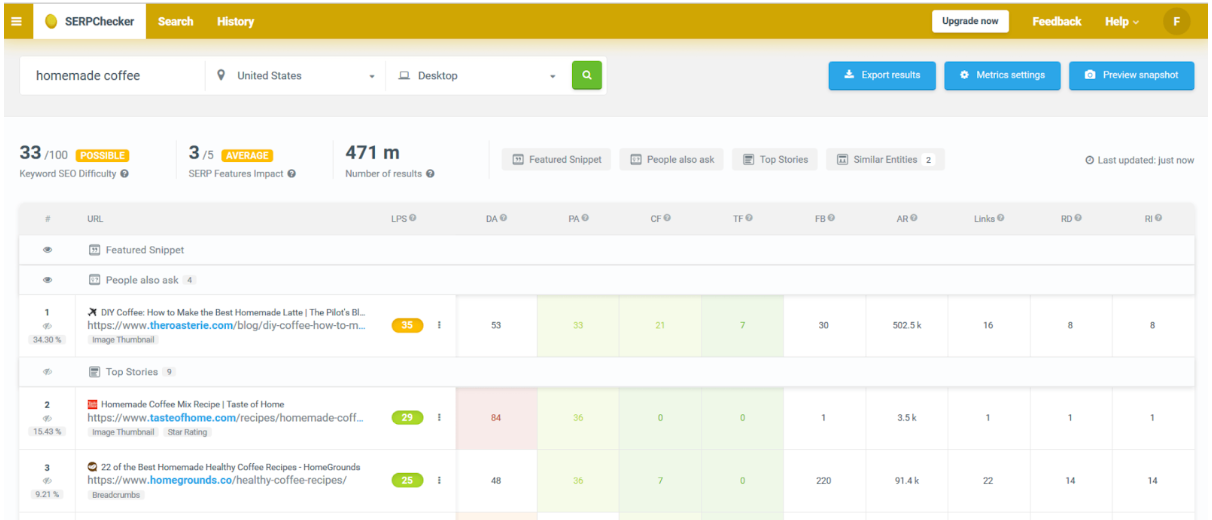Click the SERP Features Impact help icon
This screenshot has height=520, width=1212.
pyautogui.click(x=292, y=174)
